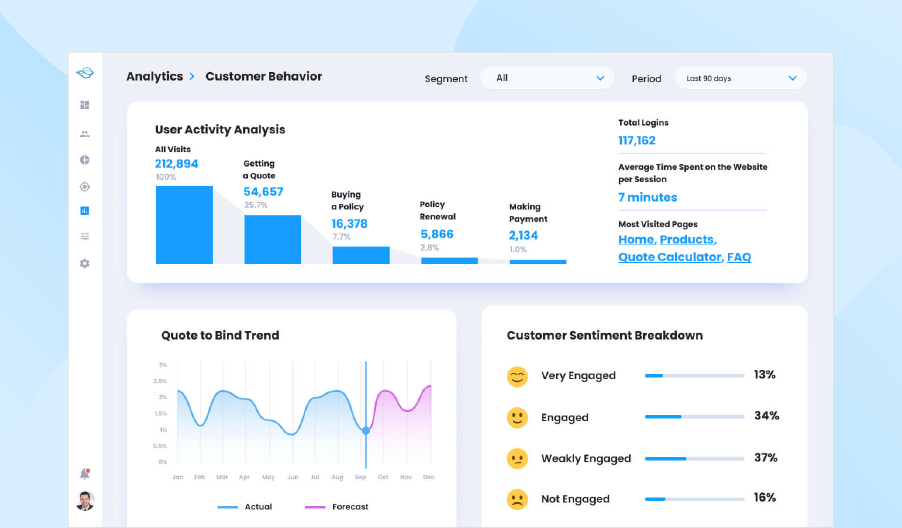
Task: Open the filter sliders icon in sidebar
Action: (85, 237)
